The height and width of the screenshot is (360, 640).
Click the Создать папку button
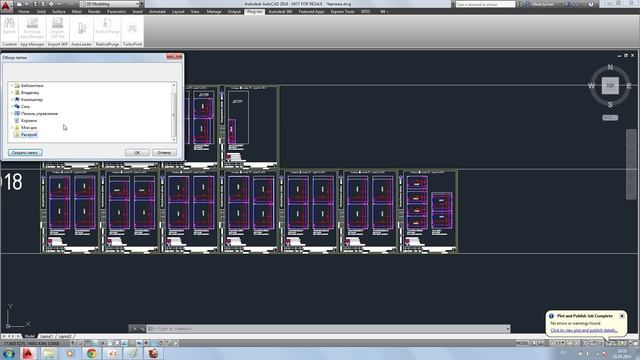(25, 153)
